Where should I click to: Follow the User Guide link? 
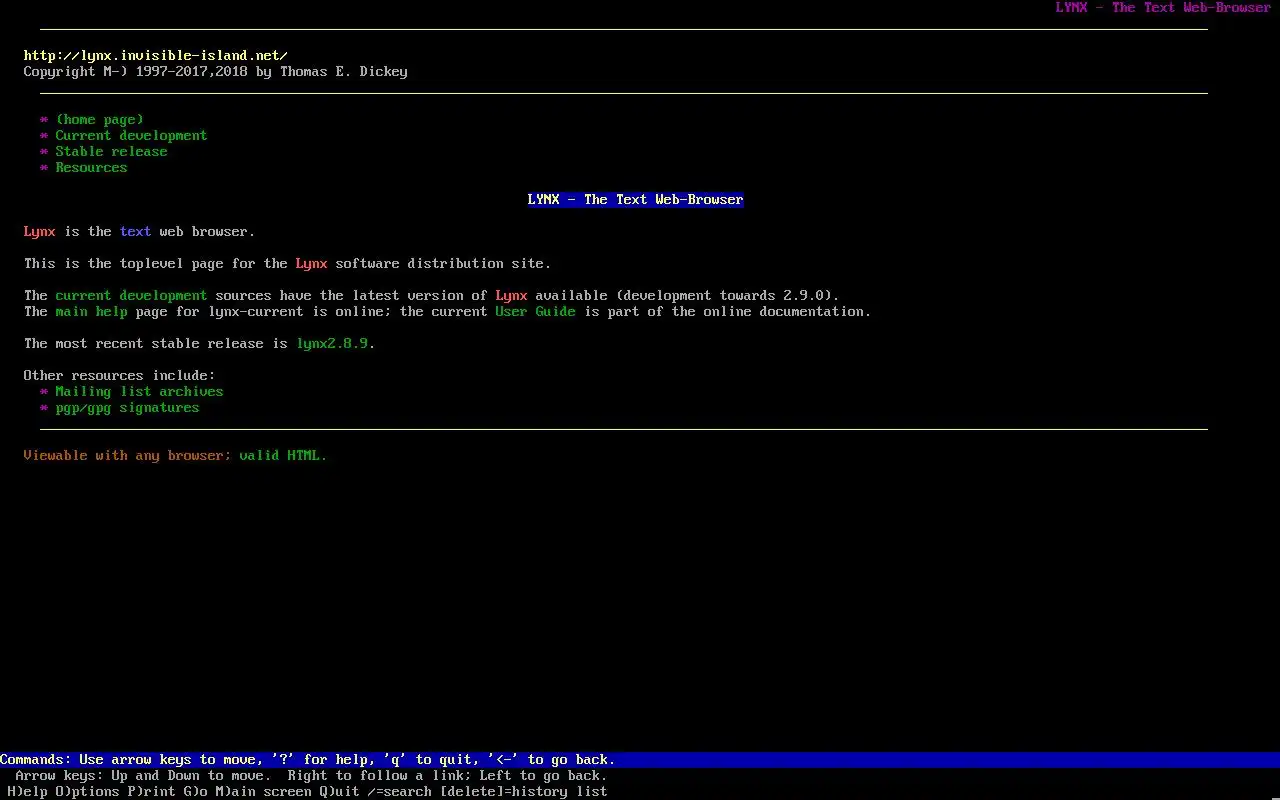pos(535,312)
